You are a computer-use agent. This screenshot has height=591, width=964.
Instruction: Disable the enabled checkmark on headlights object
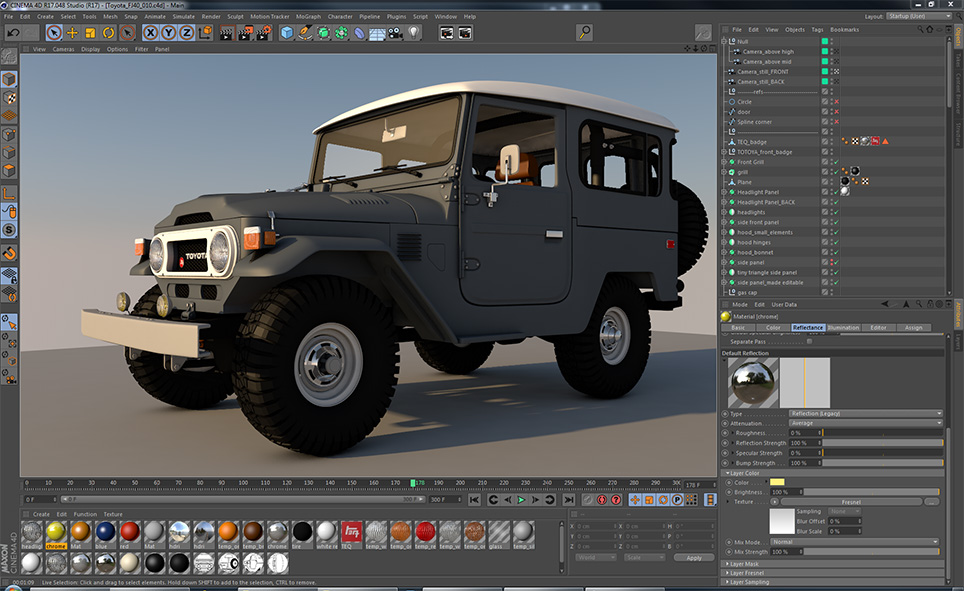[x=835, y=212]
